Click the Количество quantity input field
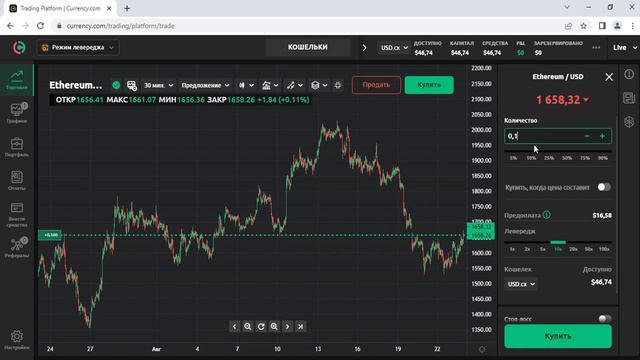The width and height of the screenshot is (640, 360). point(558,136)
